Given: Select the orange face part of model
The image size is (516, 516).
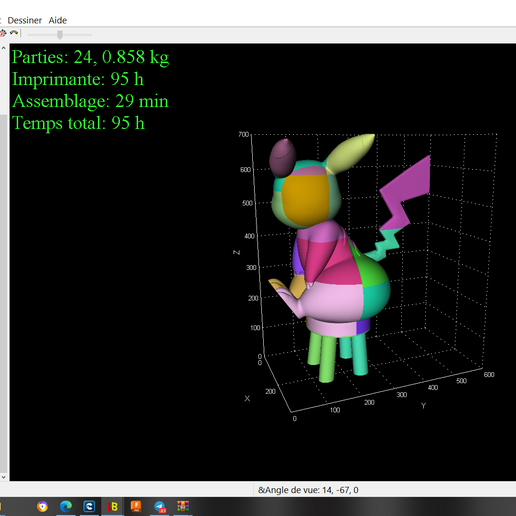Looking at the screenshot, I should pyautogui.click(x=306, y=199).
